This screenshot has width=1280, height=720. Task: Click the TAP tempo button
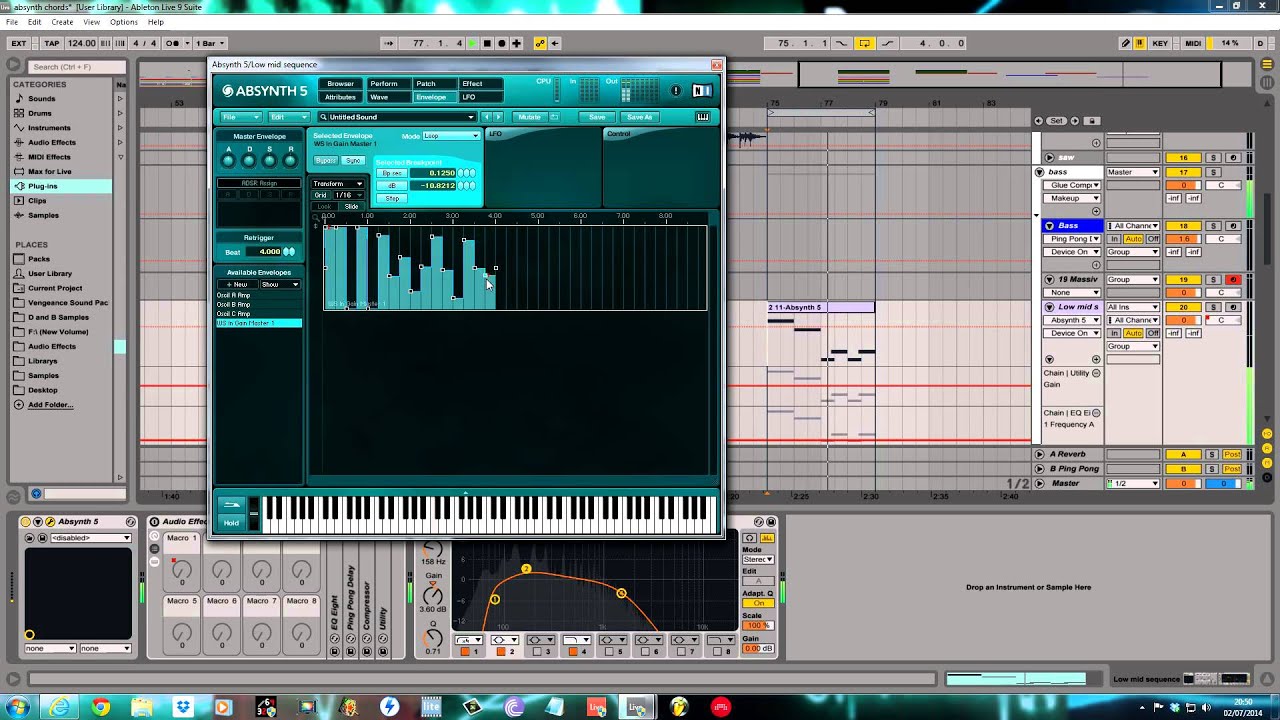tap(52, 43)
